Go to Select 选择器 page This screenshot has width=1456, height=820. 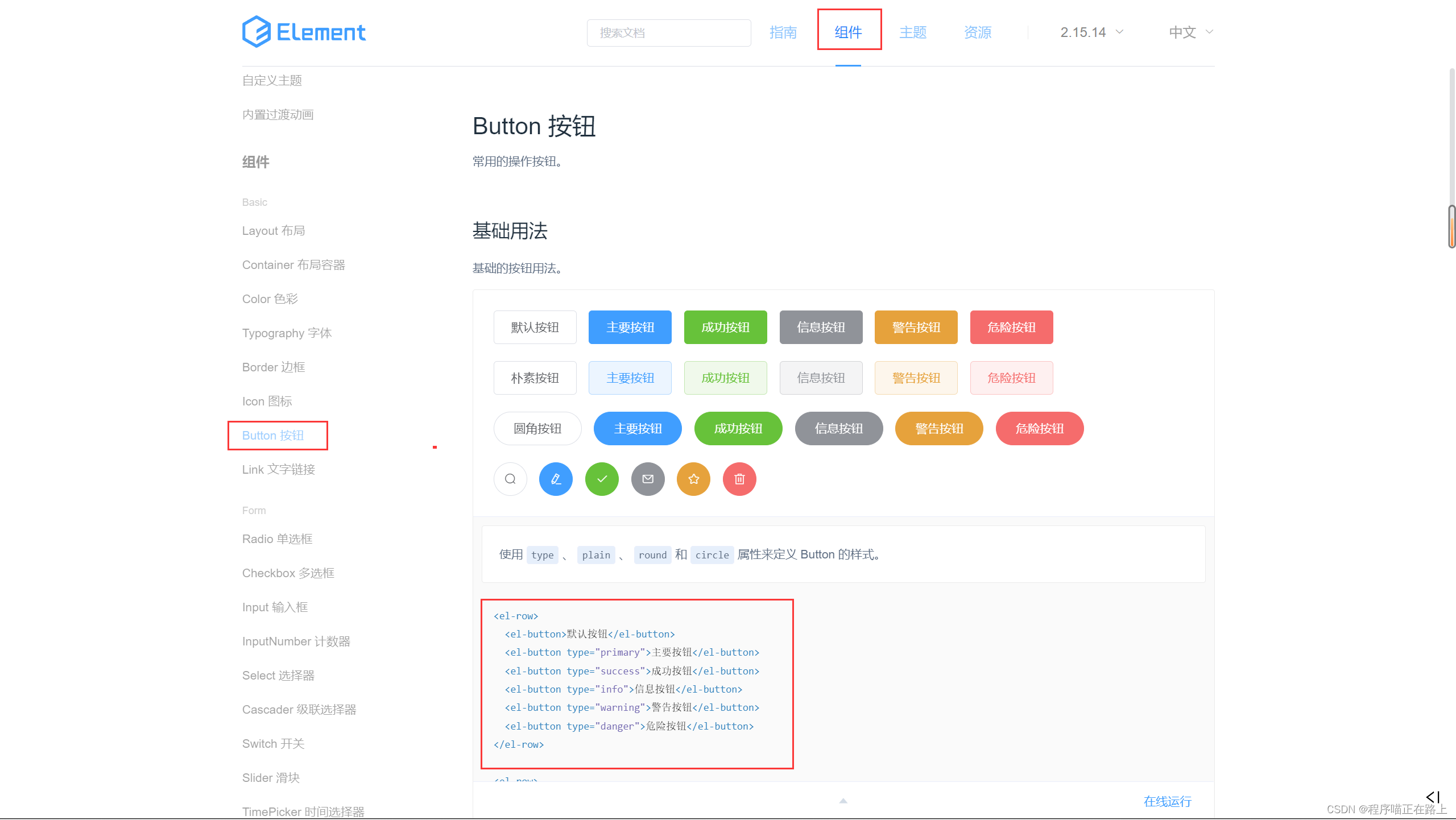pyautogui.click(x=278, y=675)
